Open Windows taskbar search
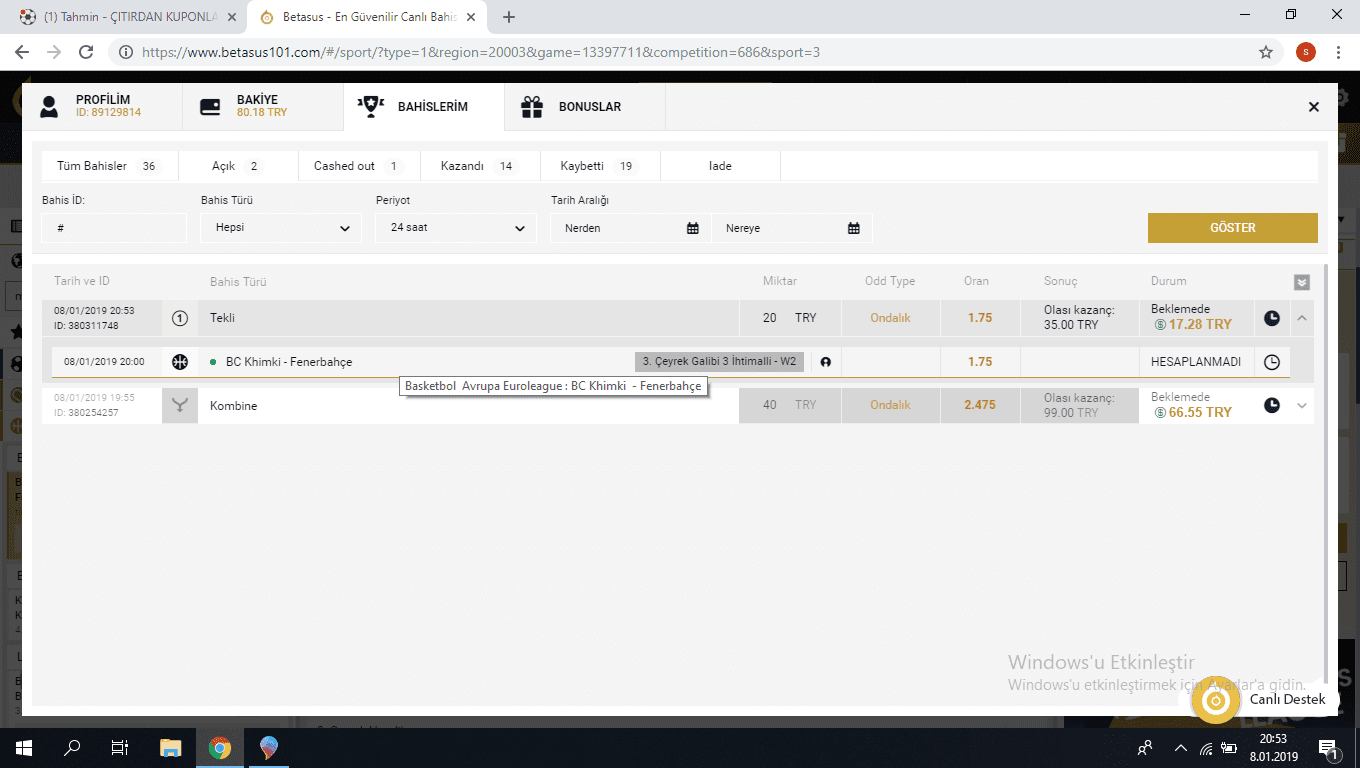This screenshot has width=1360, height=768. [72, 748]
